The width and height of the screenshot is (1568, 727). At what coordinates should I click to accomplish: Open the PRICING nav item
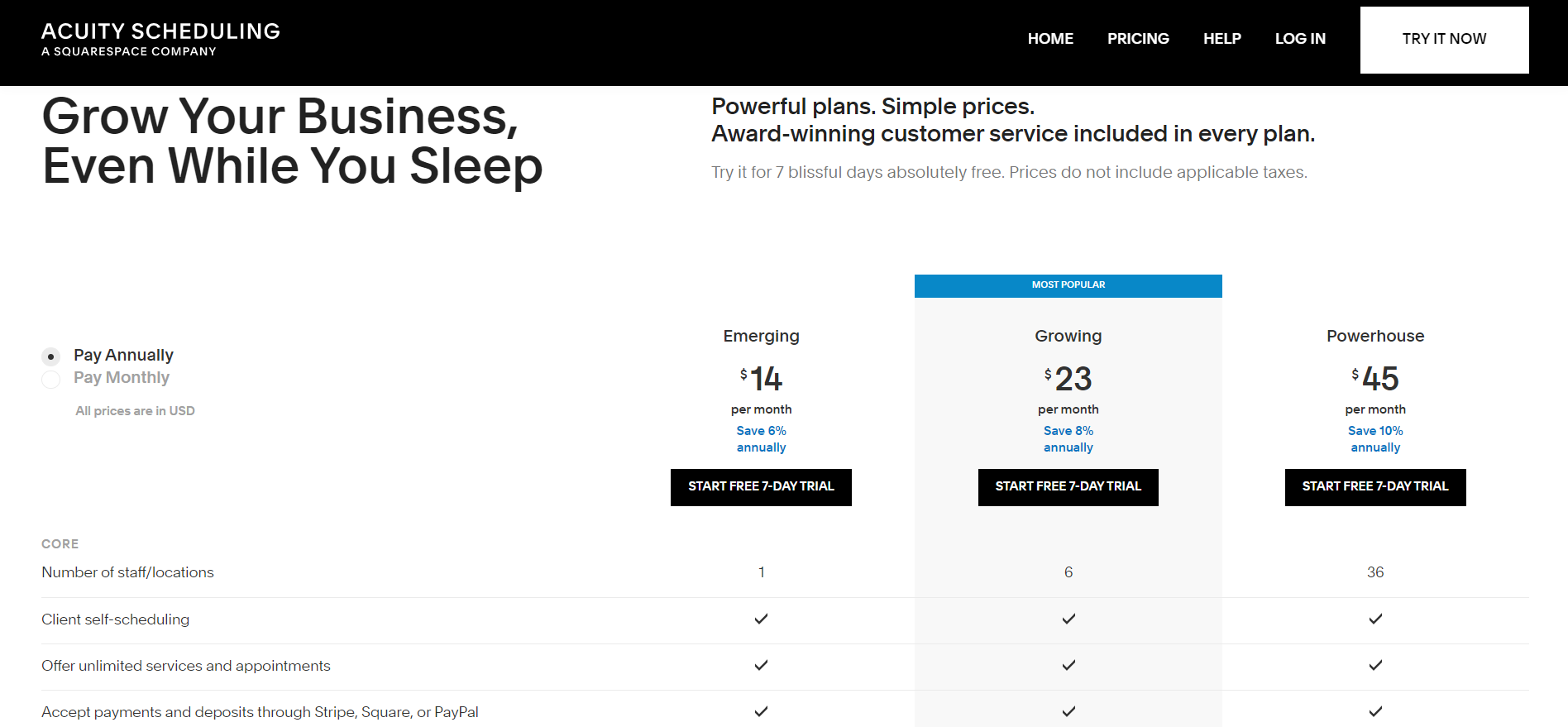tap(1138, 39)
